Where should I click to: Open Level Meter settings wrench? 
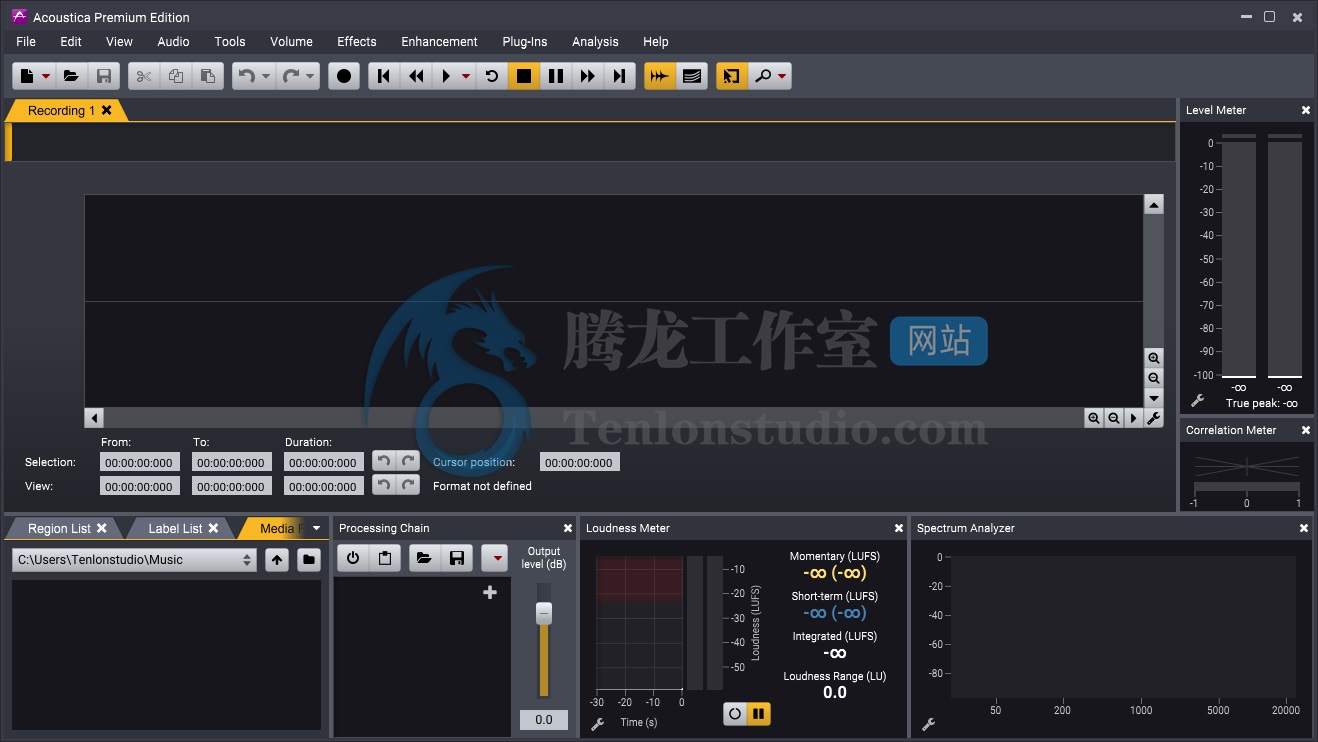[1197, 401]
